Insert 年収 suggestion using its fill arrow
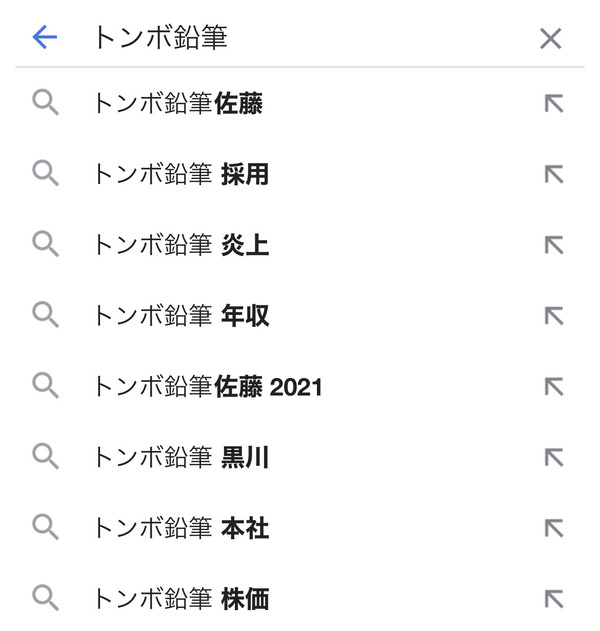The height and width of the screenshot is (631, 600). 554,316
